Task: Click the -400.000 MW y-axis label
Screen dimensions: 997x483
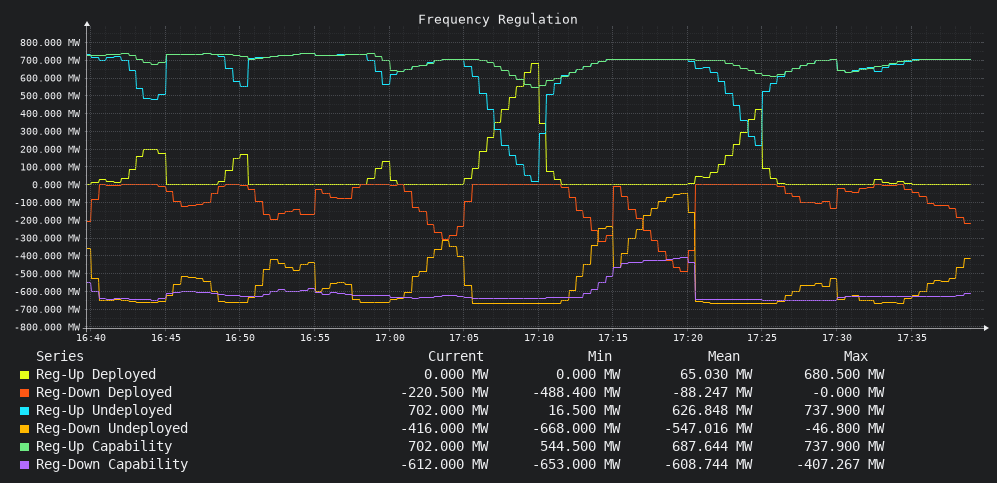Action: [50, 256]
